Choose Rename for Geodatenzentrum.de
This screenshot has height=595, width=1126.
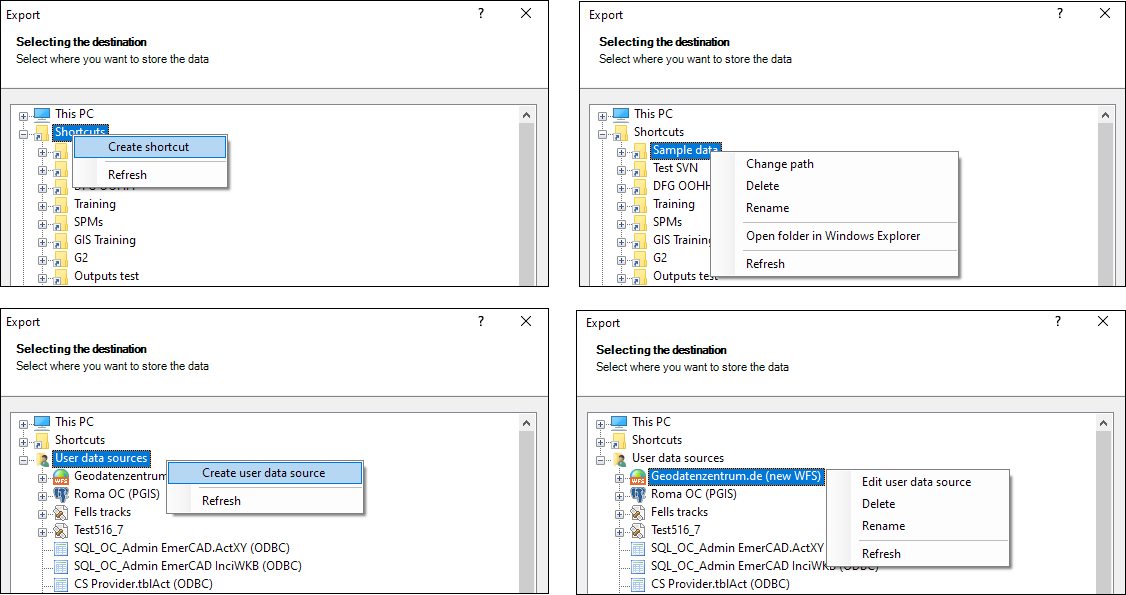coord(885,525)
